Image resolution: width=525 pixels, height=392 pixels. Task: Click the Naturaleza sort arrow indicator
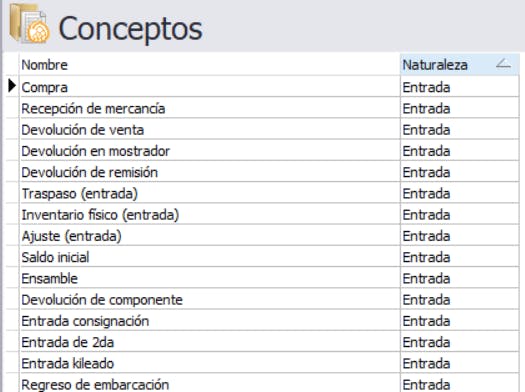[x=503, y=64]
